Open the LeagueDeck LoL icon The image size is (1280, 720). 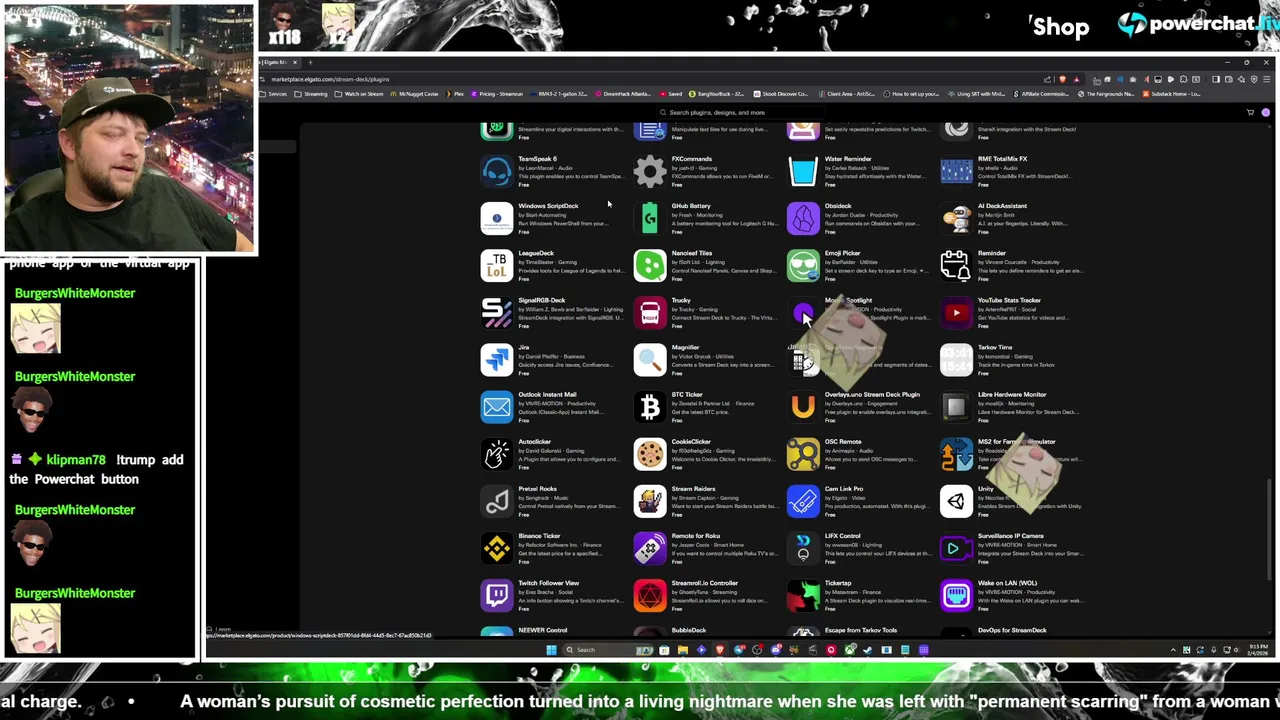[497, 266]
